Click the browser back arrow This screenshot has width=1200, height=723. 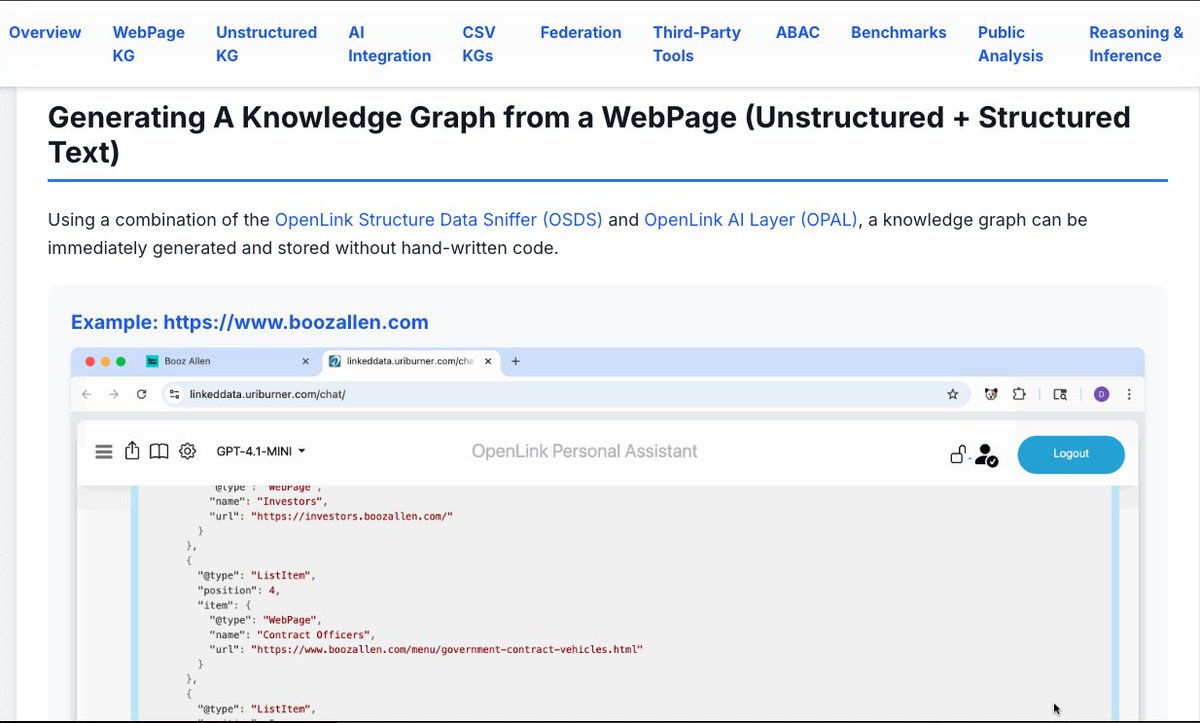[87, 394]
